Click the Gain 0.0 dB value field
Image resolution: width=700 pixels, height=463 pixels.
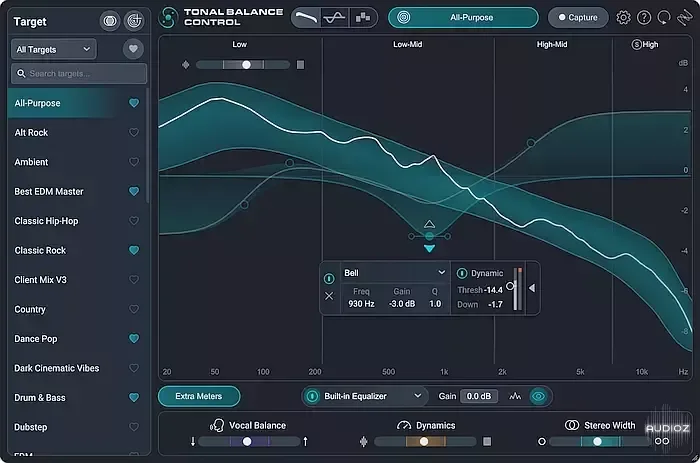pyautogui.click(x=479, y=396)
